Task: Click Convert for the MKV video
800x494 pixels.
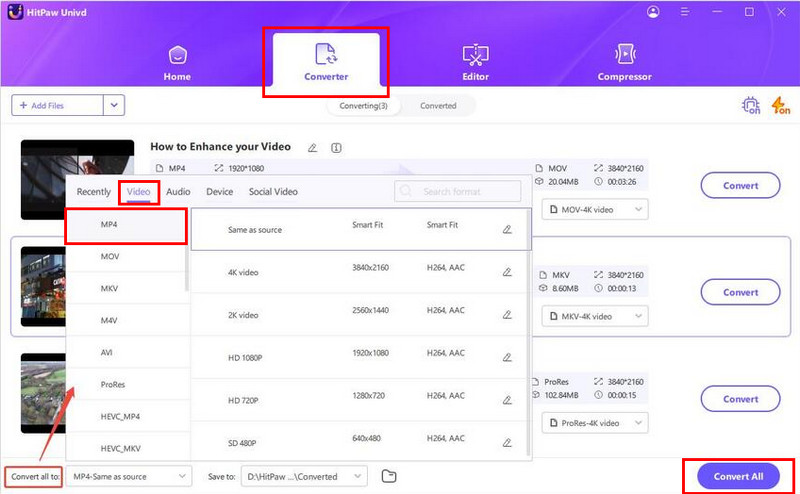Action: 740,292
